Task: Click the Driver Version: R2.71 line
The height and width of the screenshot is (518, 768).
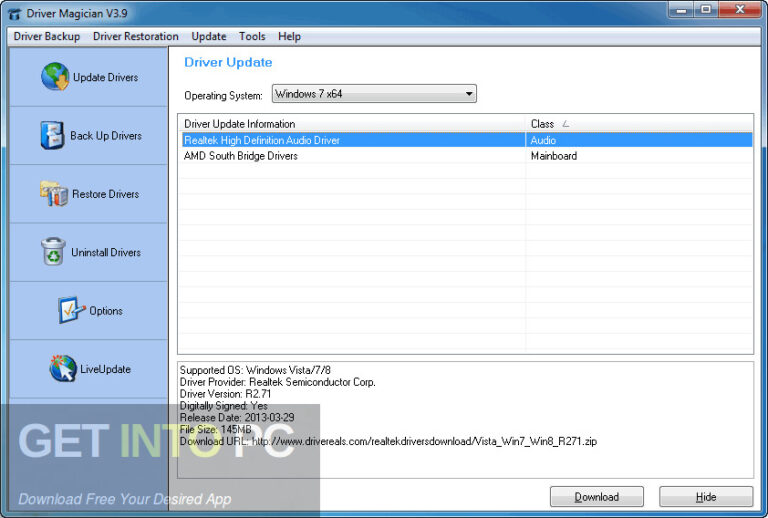Action: [x=225, y=394]
